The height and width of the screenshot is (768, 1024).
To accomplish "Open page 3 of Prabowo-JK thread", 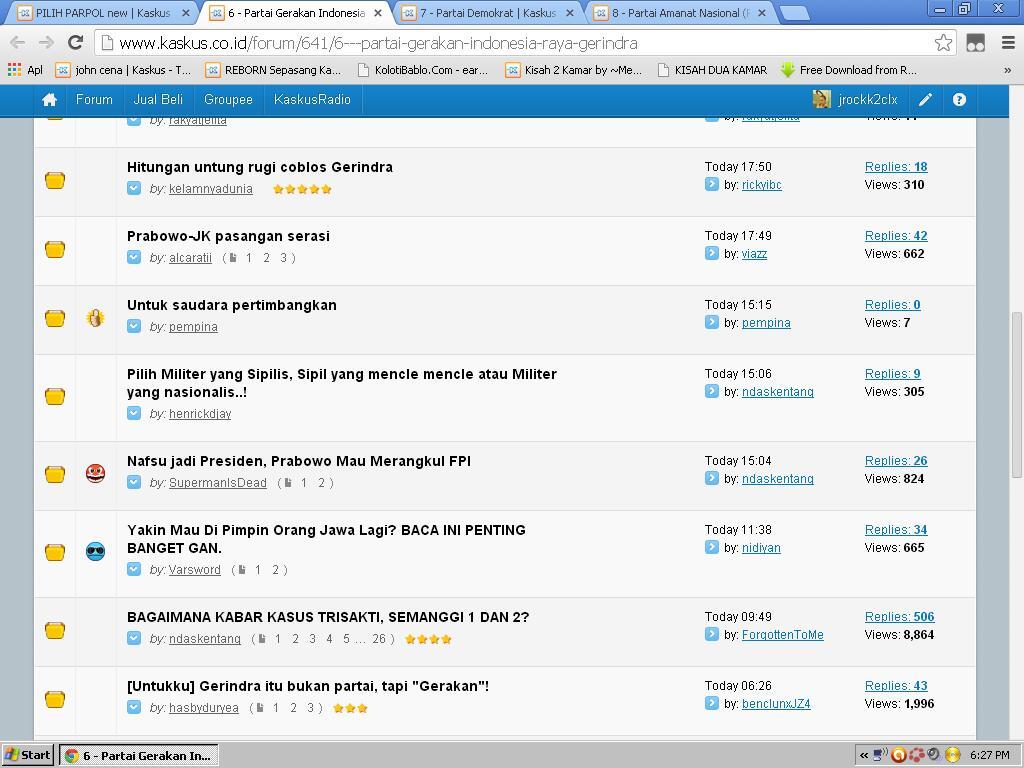I will coord(283,258).
